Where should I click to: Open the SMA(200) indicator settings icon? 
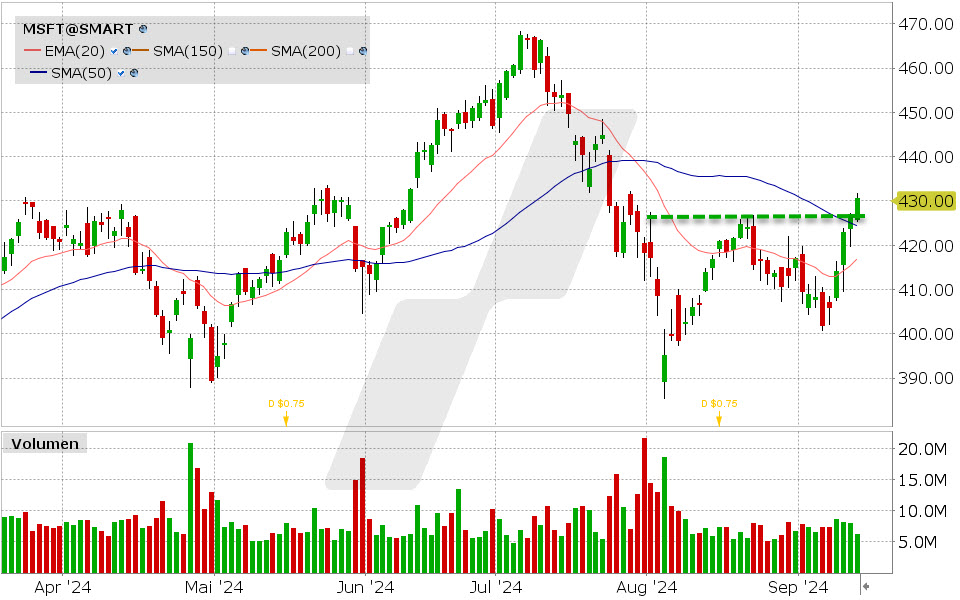[x=363, y=51]
